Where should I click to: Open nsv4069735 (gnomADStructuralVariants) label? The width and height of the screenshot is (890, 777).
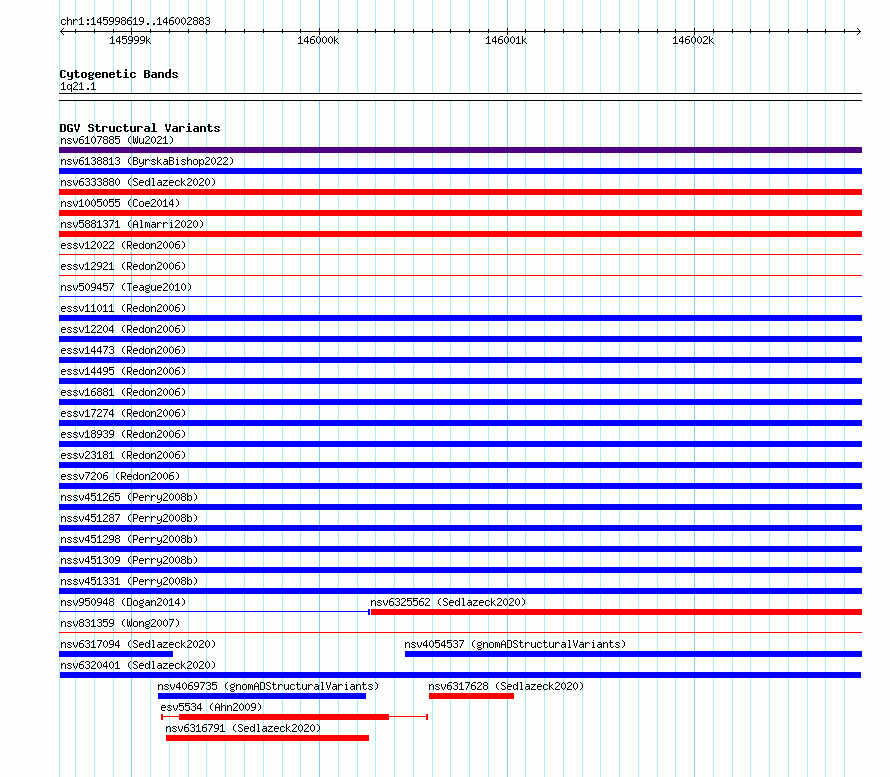point(268,686)
